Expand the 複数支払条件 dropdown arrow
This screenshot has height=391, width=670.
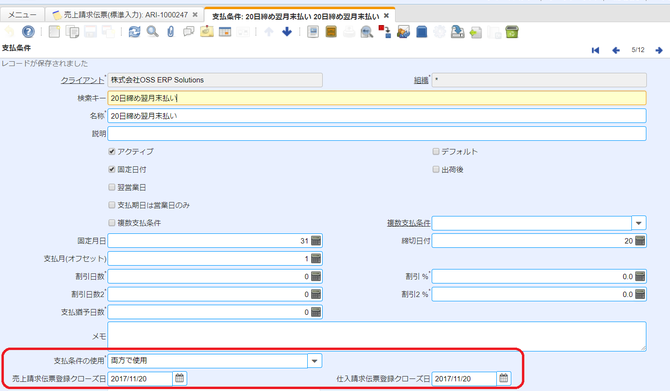(x=639, y=223)
